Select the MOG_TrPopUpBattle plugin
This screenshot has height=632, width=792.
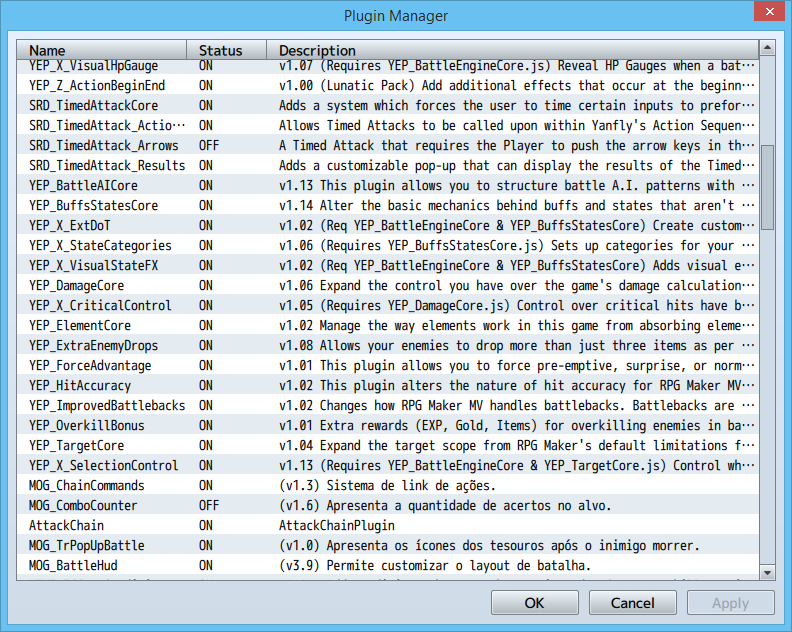[387, 546]
